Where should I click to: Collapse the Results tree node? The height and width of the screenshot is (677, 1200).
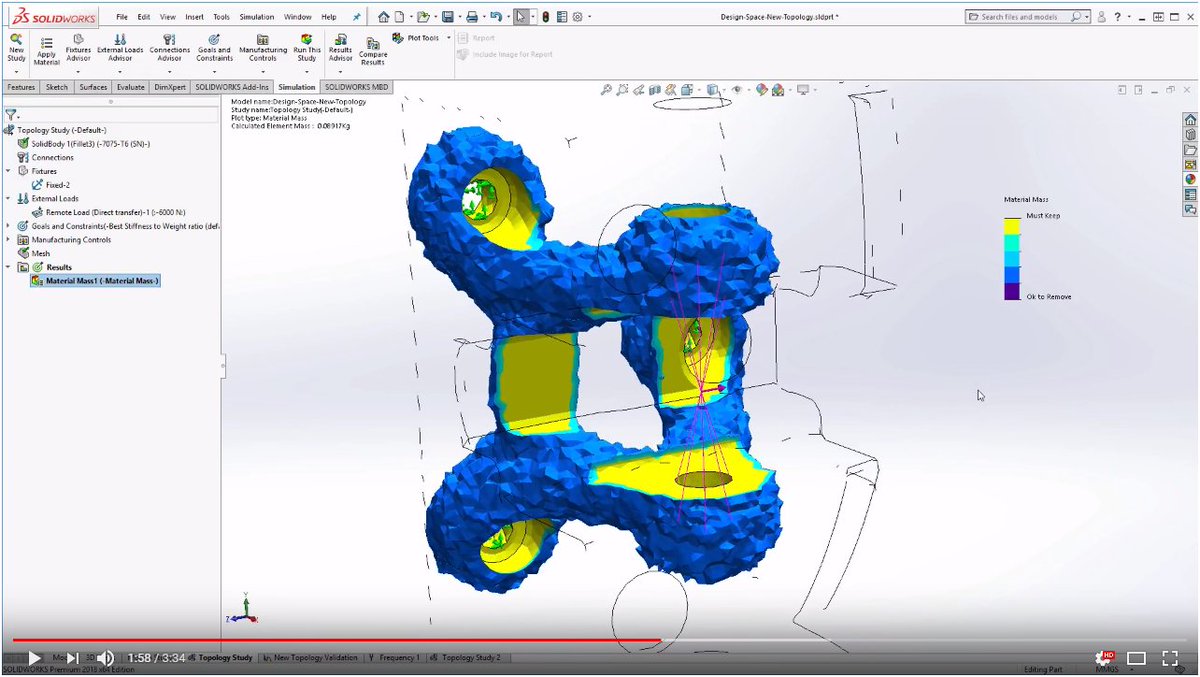click(x=9, y=267)
